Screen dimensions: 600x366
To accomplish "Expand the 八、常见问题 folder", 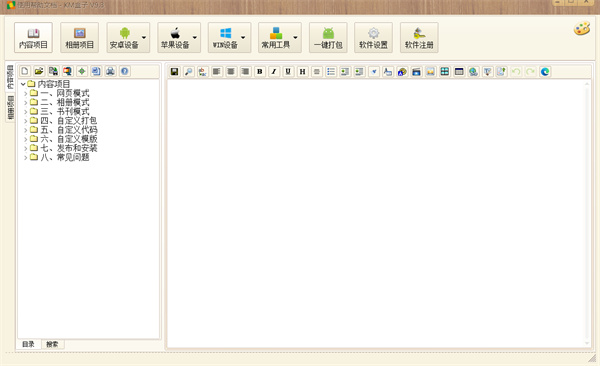I will [26, 157].
